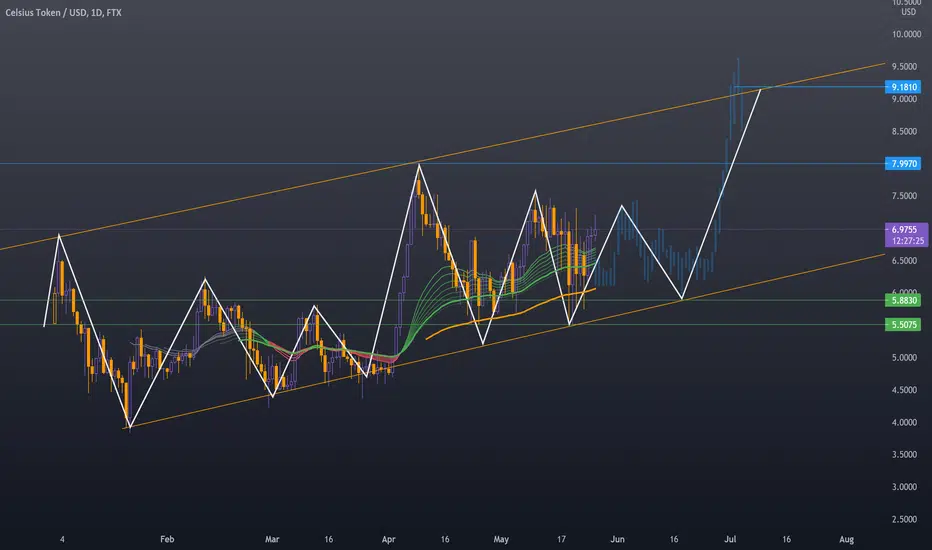Select the 5.8830 green price label
Screen dimensions: 932x550
tap(903, 300)
